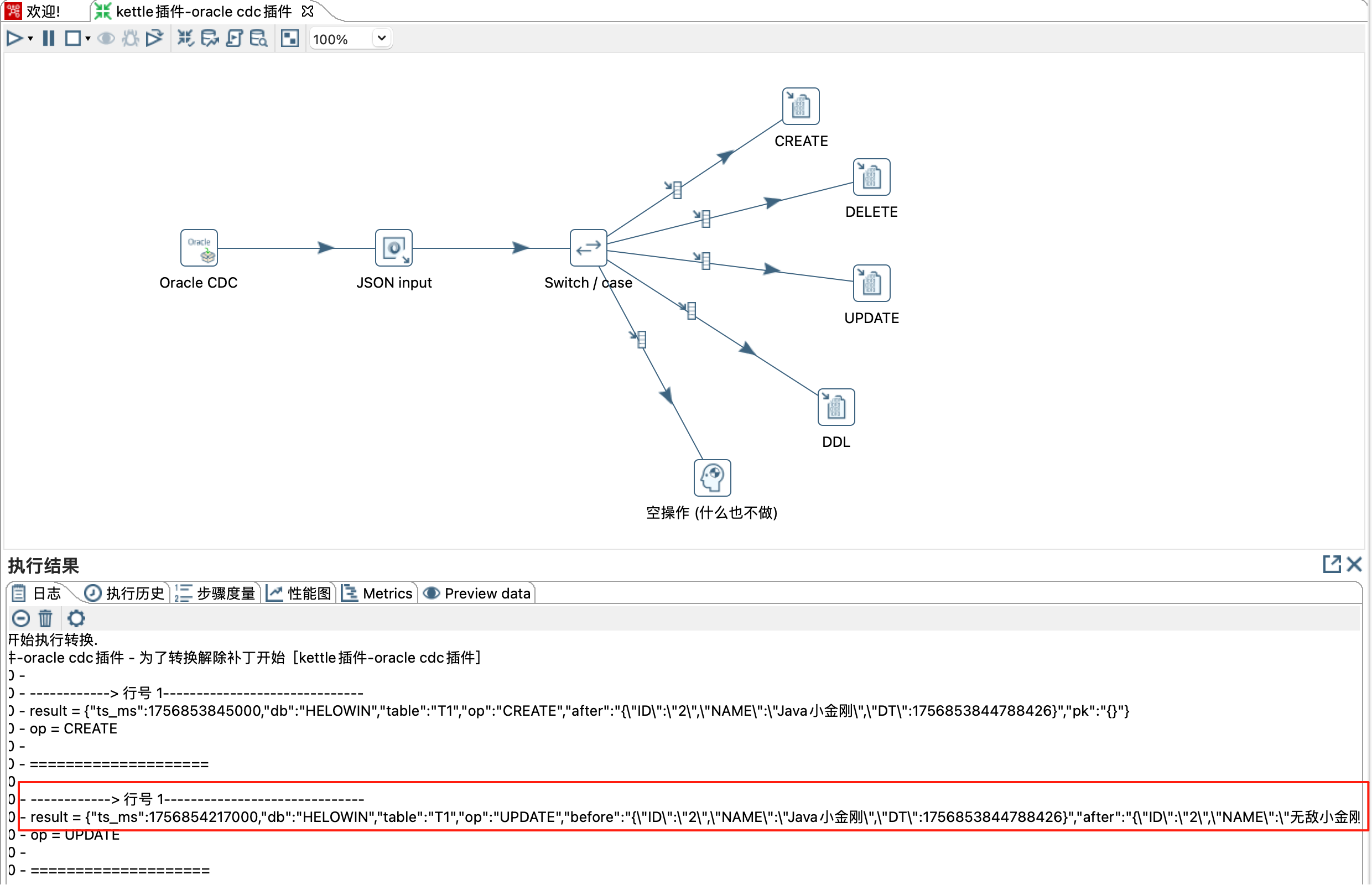Screen dimensions: 1372x885
Task: Maximize the 执行结果 panel
Action: click(1331, 564)
